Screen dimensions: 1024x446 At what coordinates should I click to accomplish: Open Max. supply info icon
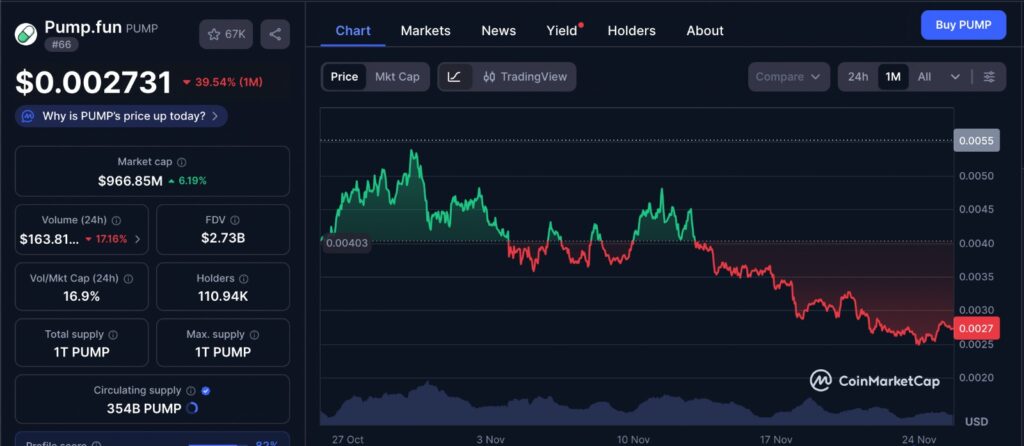coord(254,334)
